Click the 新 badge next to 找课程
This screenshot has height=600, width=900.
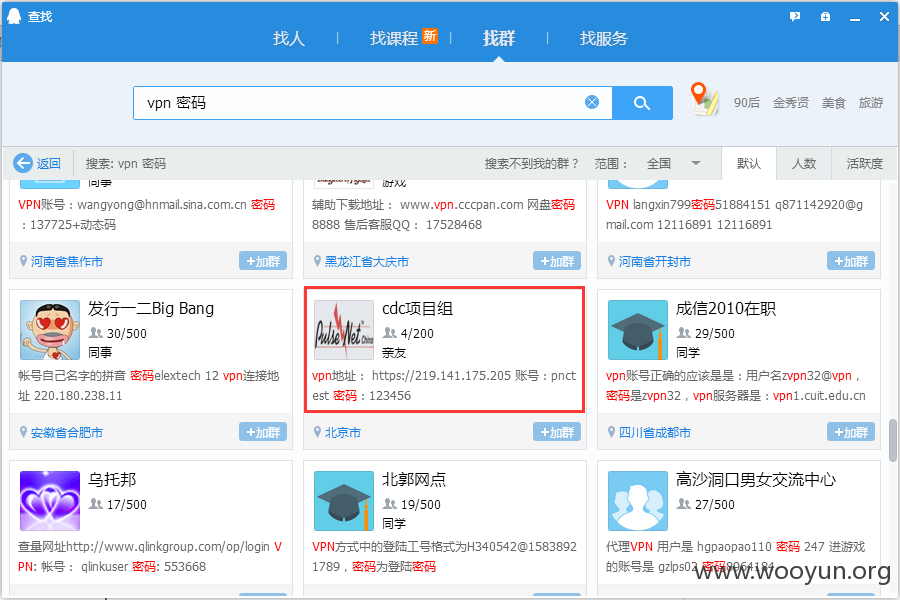point(430,36)
